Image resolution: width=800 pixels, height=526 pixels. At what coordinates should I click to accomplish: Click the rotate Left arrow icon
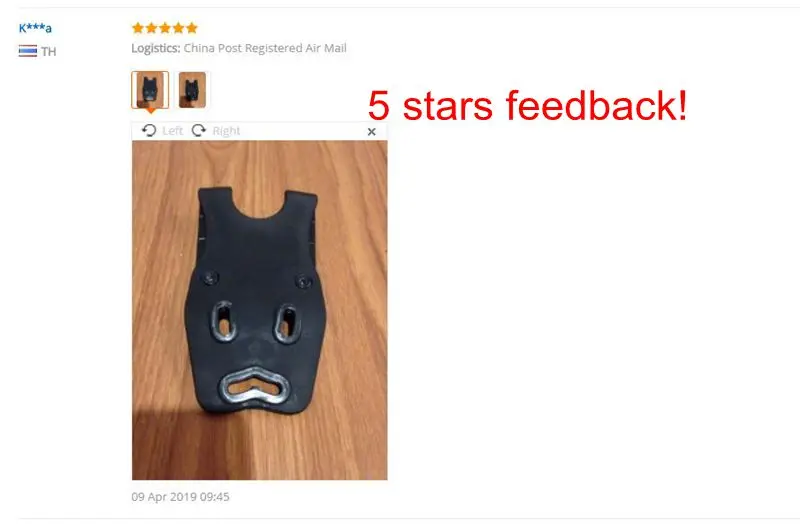click(149, 131)
